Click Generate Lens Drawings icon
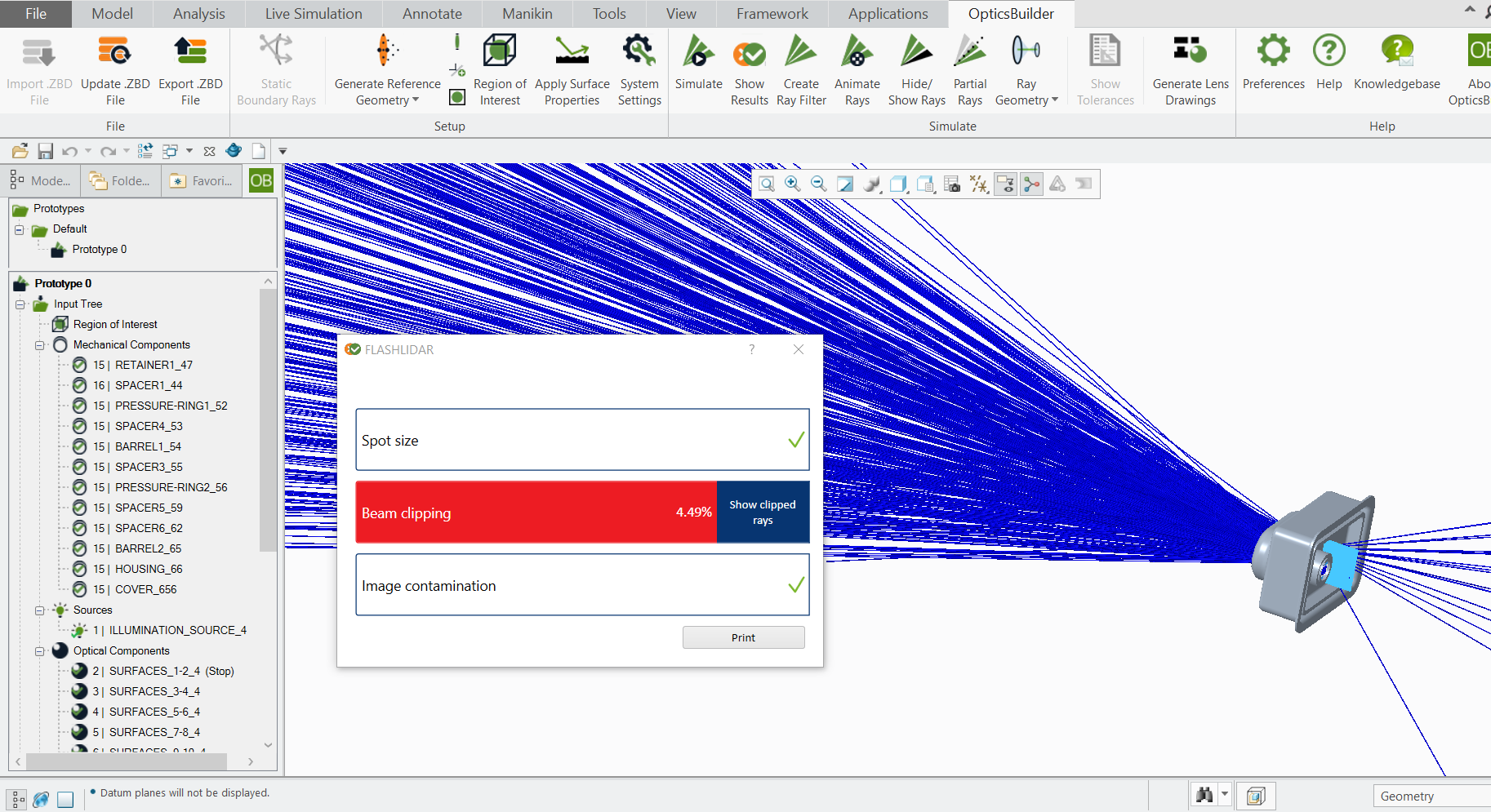This screenshot has width=1491, height=812. [1190, 51]
